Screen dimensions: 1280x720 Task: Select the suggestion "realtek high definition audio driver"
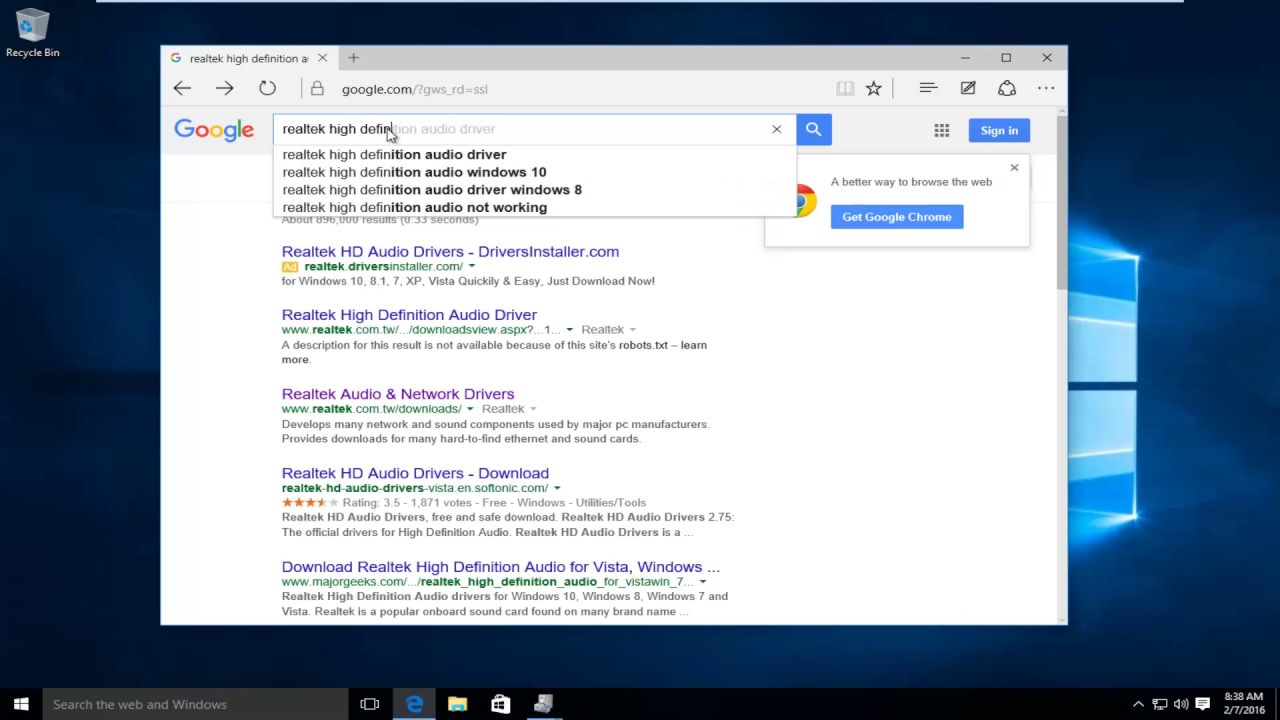point(535,154)
